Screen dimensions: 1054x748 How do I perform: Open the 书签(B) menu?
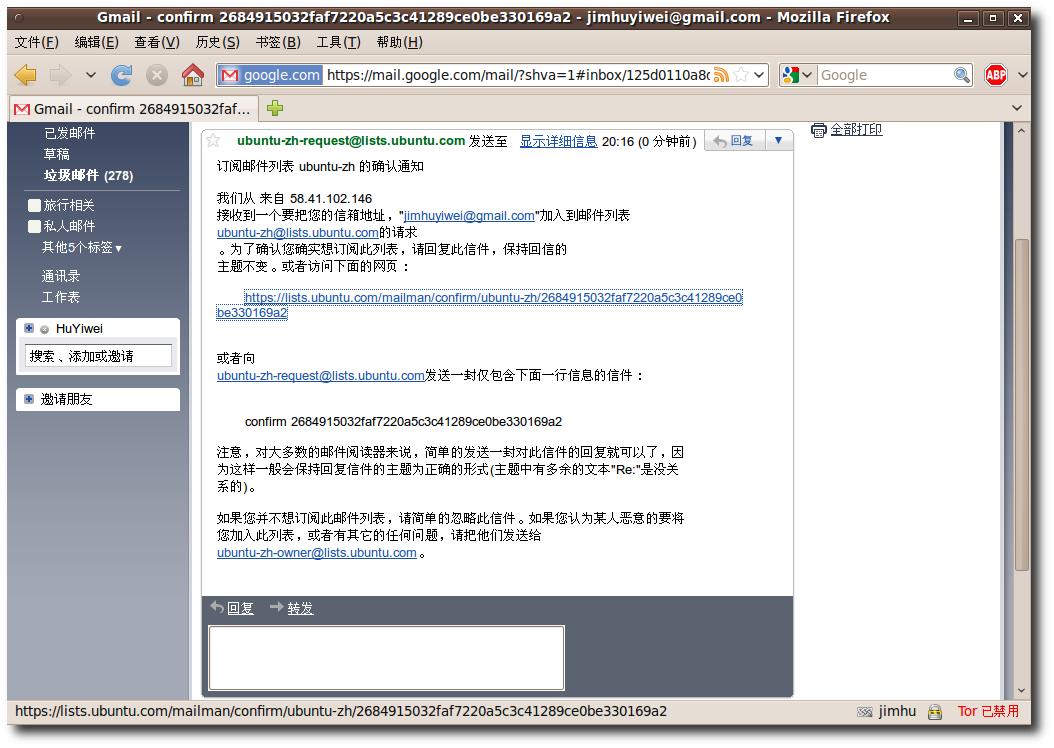click(x=278, y=42)
